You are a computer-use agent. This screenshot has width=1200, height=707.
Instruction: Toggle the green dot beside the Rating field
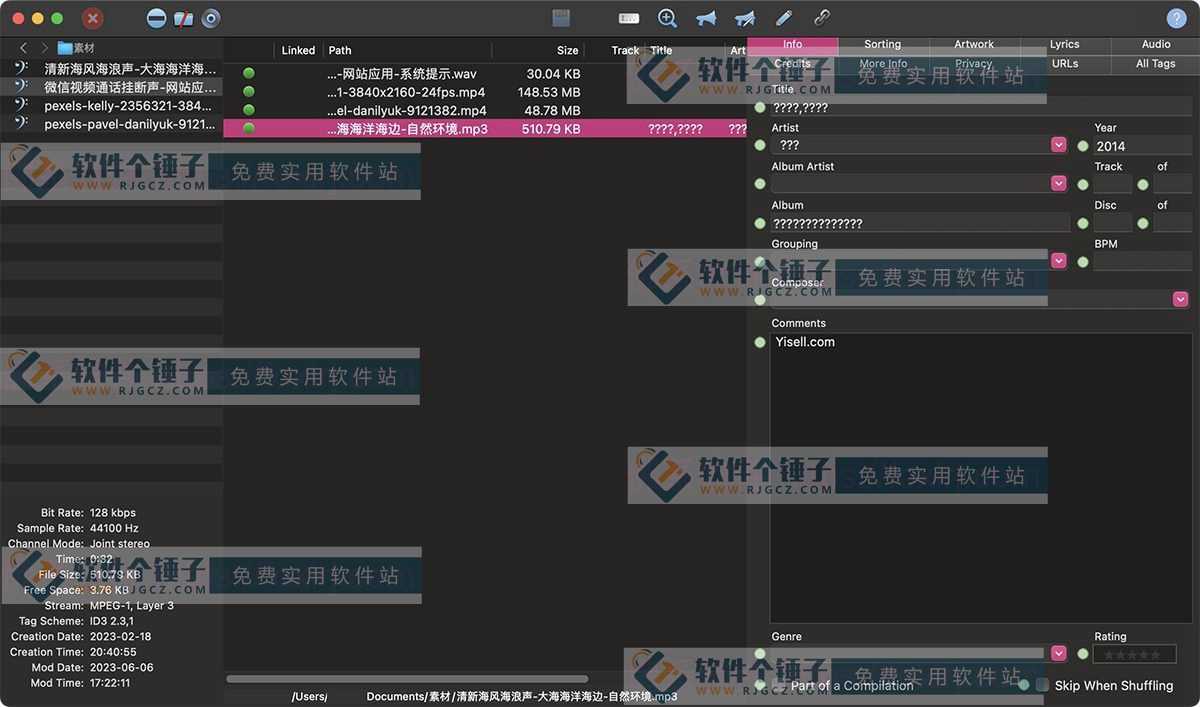(1083, 654)
